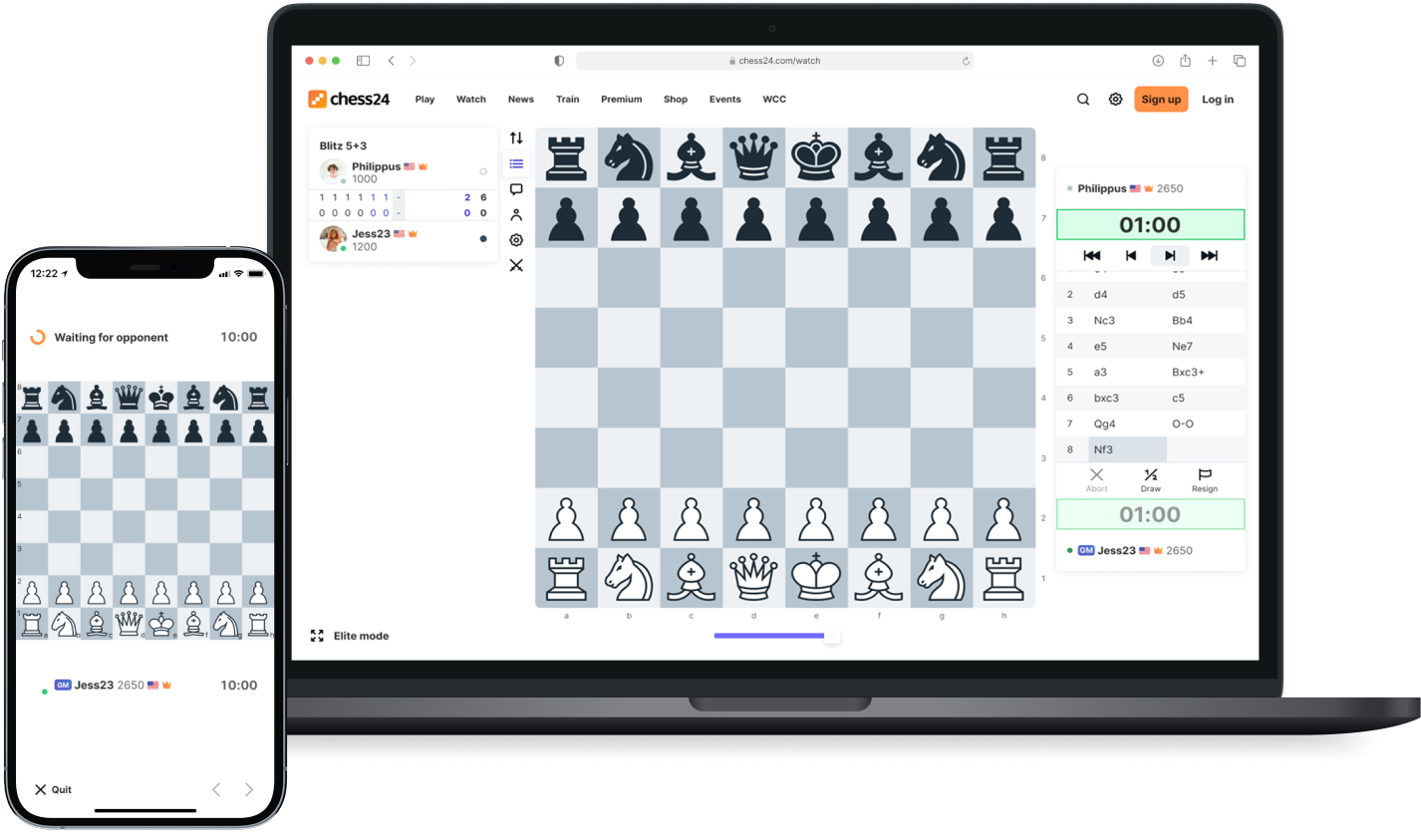Viewport: 1421px width, 840px height.
Task: Click Jess23 name in the game card
Action: point(371,233)
